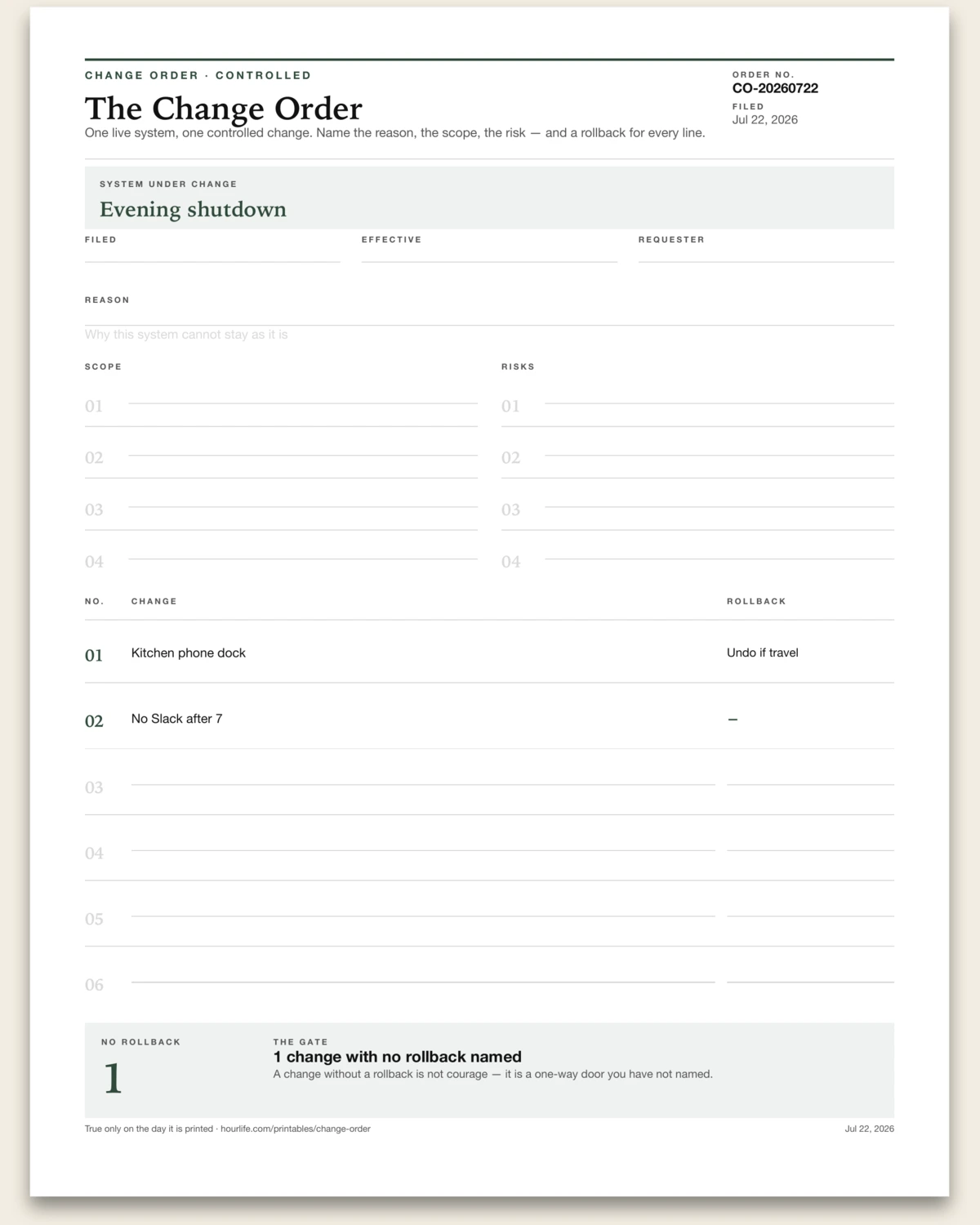
Task: Click the Undo if travel rollback entry
Action: [x=763, y=653]
